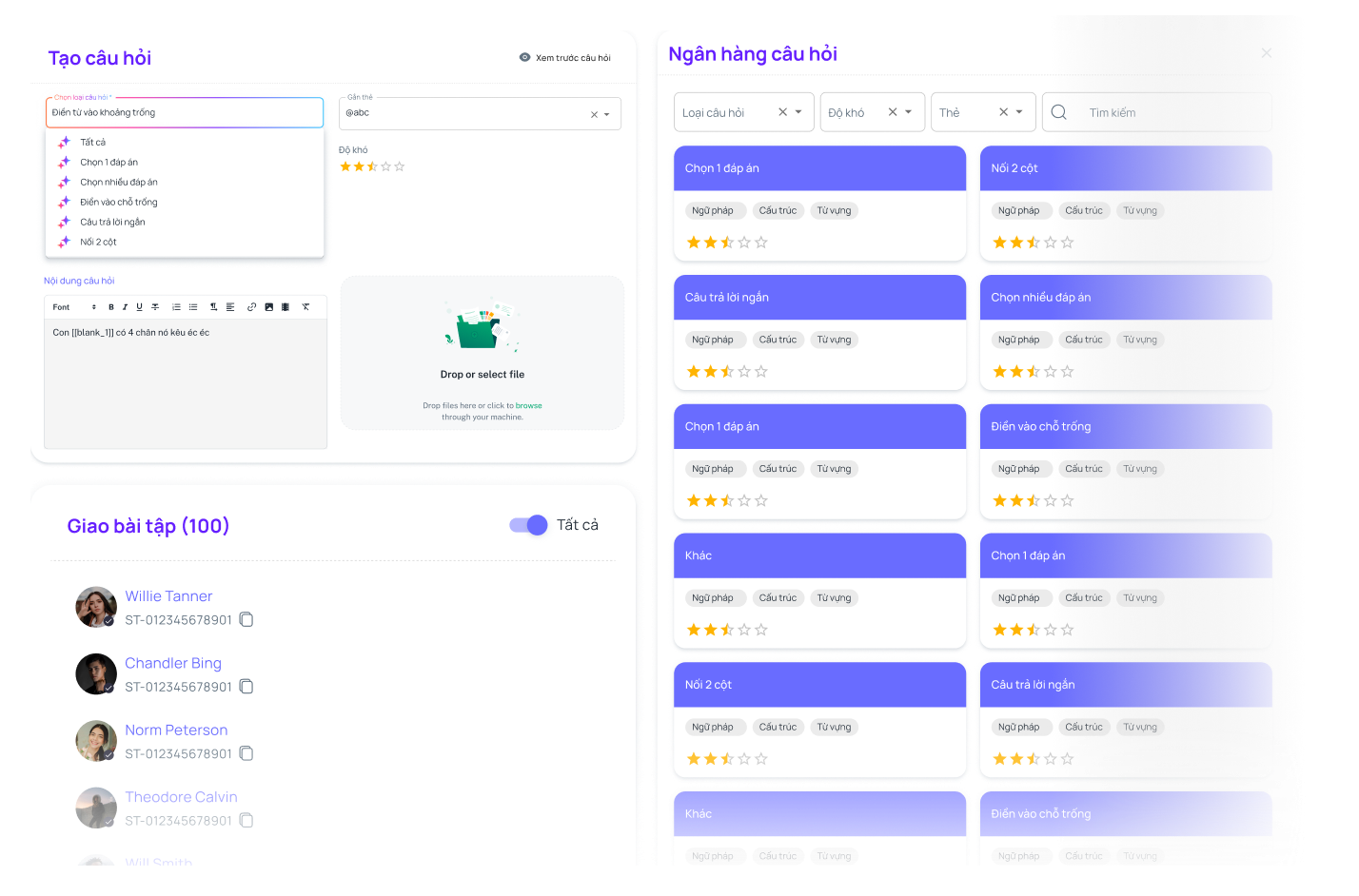Click the search magnifier icon
Screen dimensions: 1359x896
point(1058,112)
